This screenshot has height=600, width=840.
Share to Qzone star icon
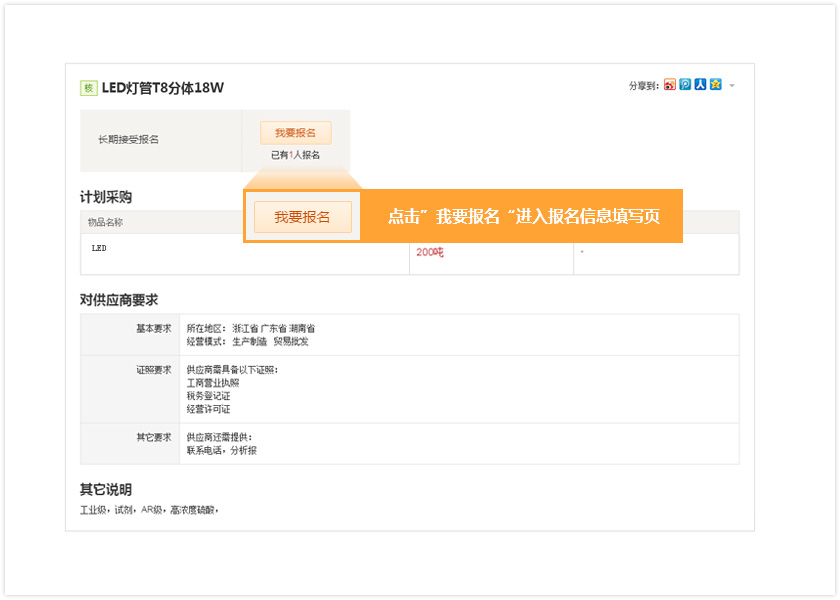coord(716,85)
